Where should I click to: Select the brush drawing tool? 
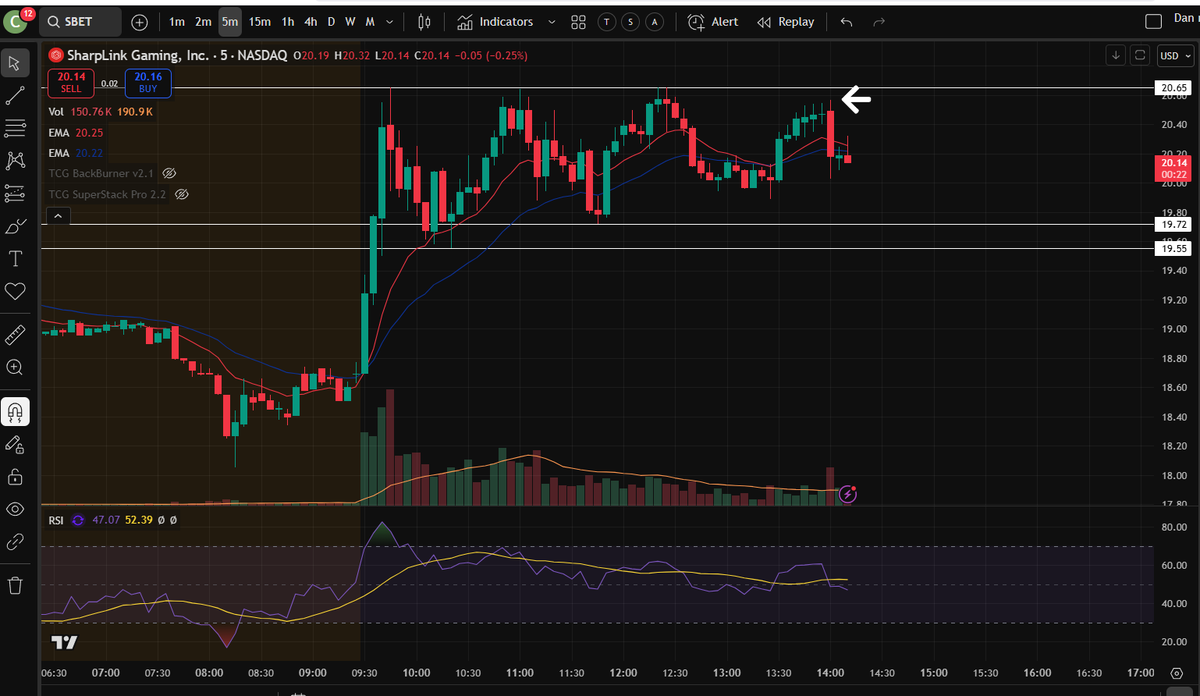pyautogui.click(x=15, y=226)
